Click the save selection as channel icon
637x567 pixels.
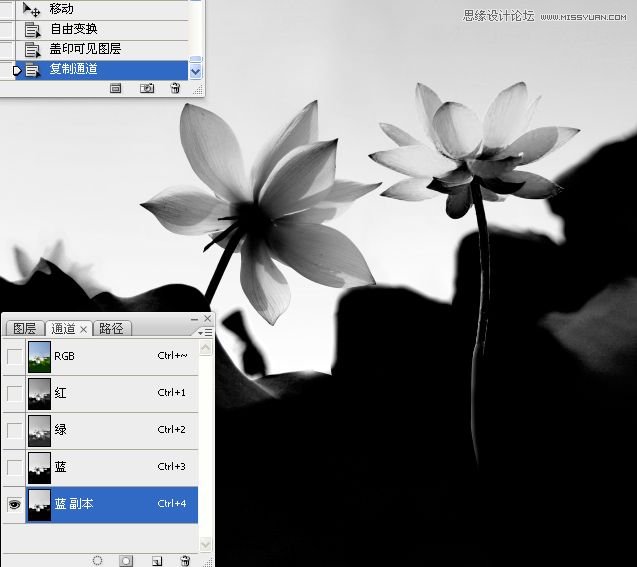tap(126, 561)
